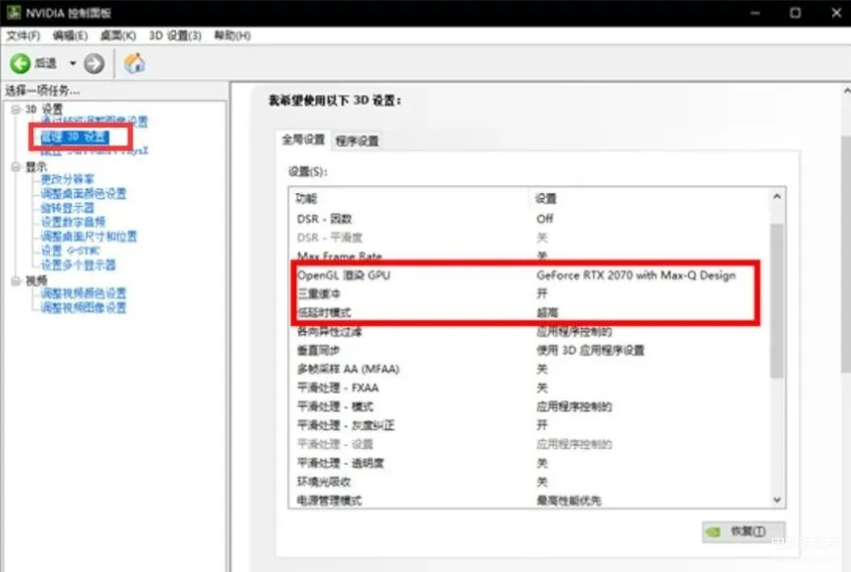
Task: Open the 3D 设置(3) menu
Action: 175,36
